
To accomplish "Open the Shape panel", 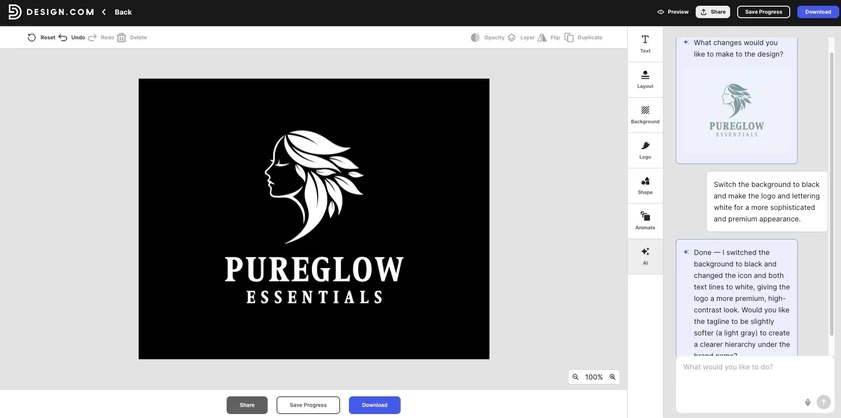I will point(645,186).
